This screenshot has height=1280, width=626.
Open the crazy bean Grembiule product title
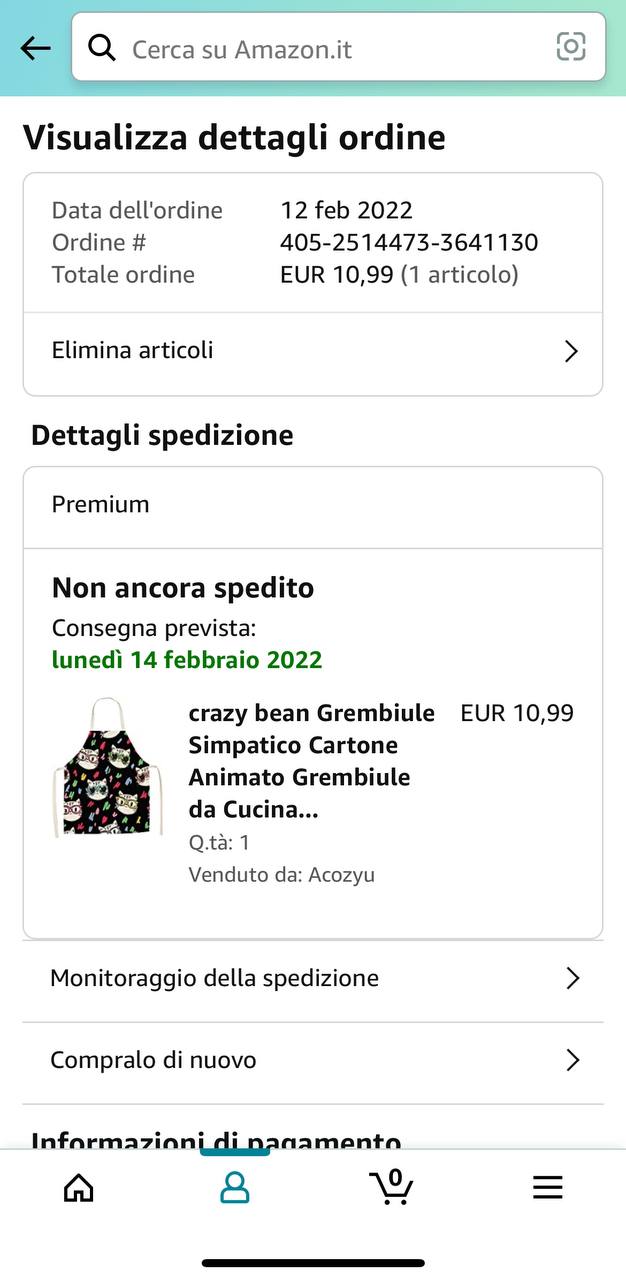pyautogui.click(x=312, y=761)
